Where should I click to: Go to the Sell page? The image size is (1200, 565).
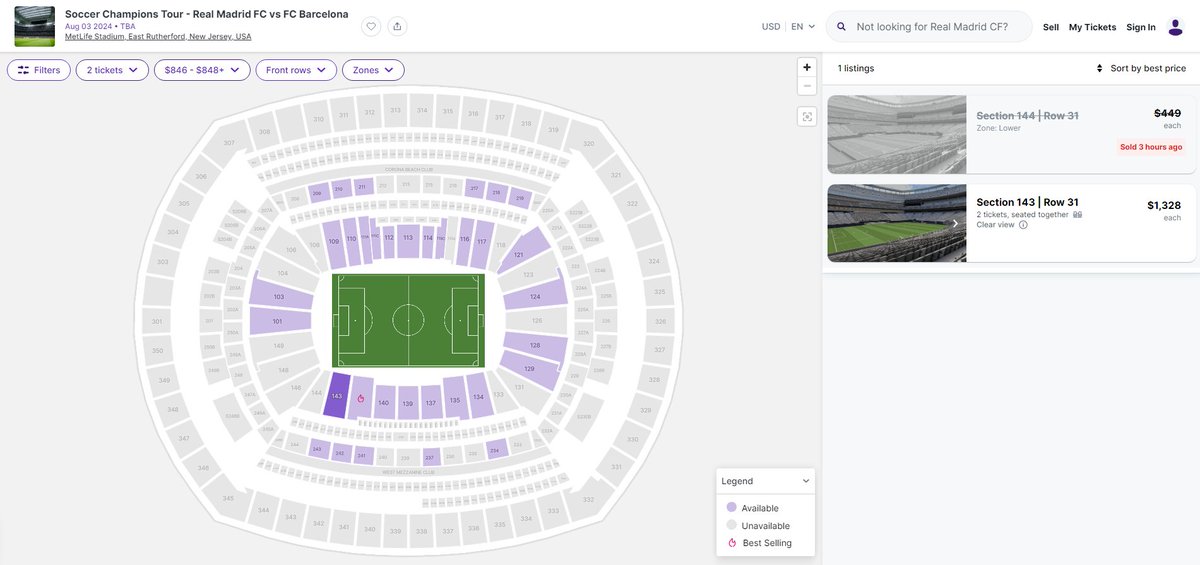[x=1051, y=27]
